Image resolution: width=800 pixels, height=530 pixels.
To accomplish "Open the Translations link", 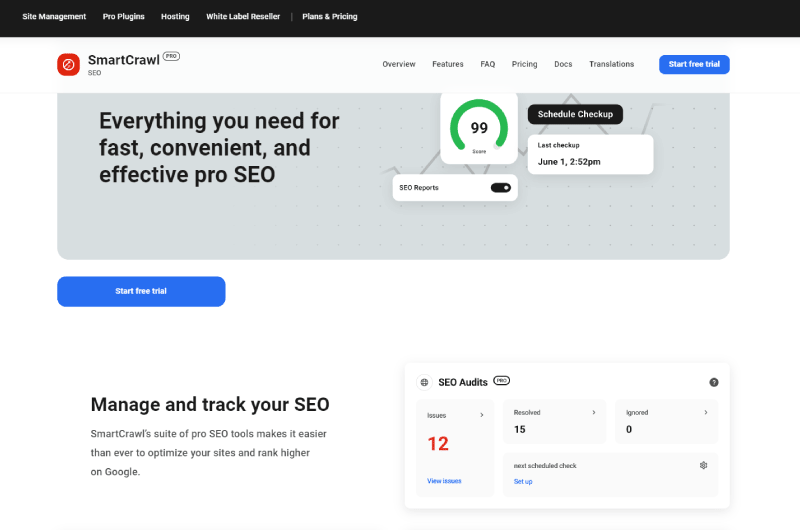I will point(612,64).
